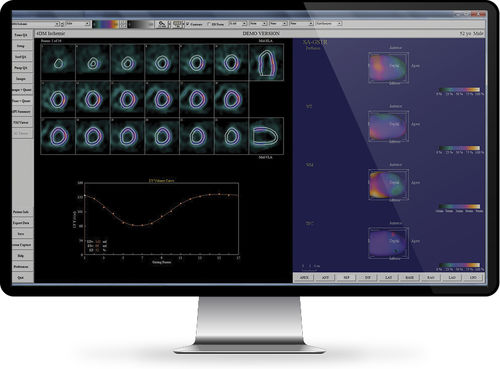Select the LAT view orientation
Screen dimensions: 500x369
click(389, 277)
